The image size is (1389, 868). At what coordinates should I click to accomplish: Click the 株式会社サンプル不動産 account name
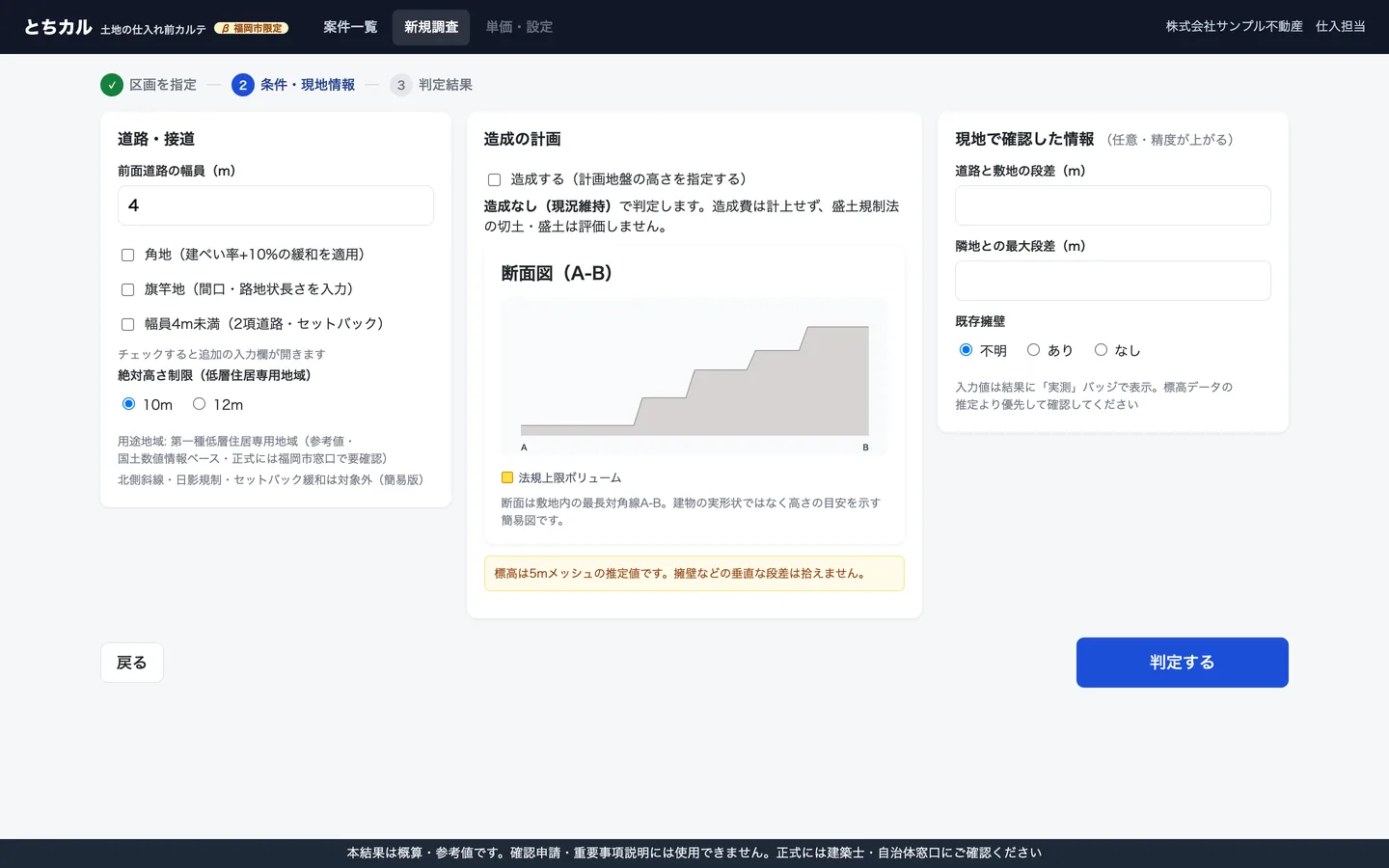(x=1234, y=27)
